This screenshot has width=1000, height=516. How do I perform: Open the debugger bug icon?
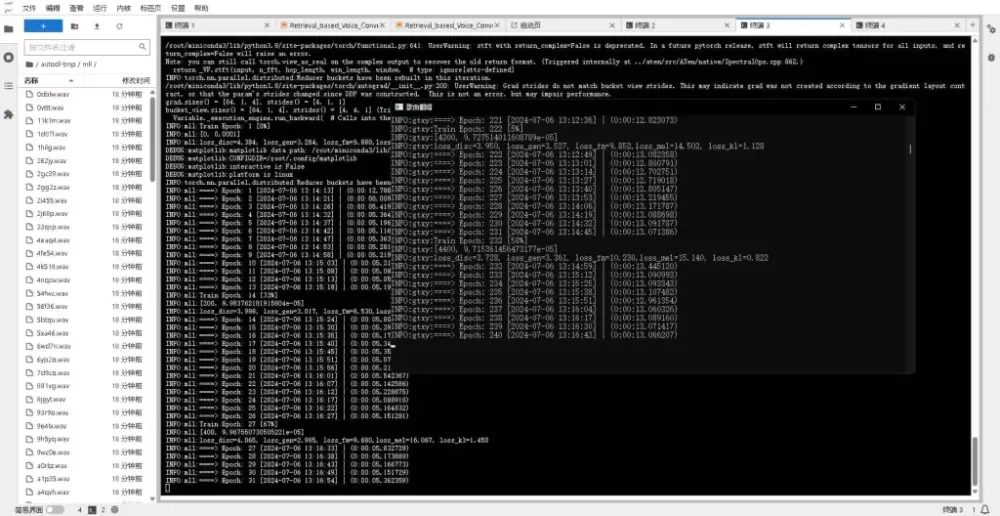click(x=991, y=58)
